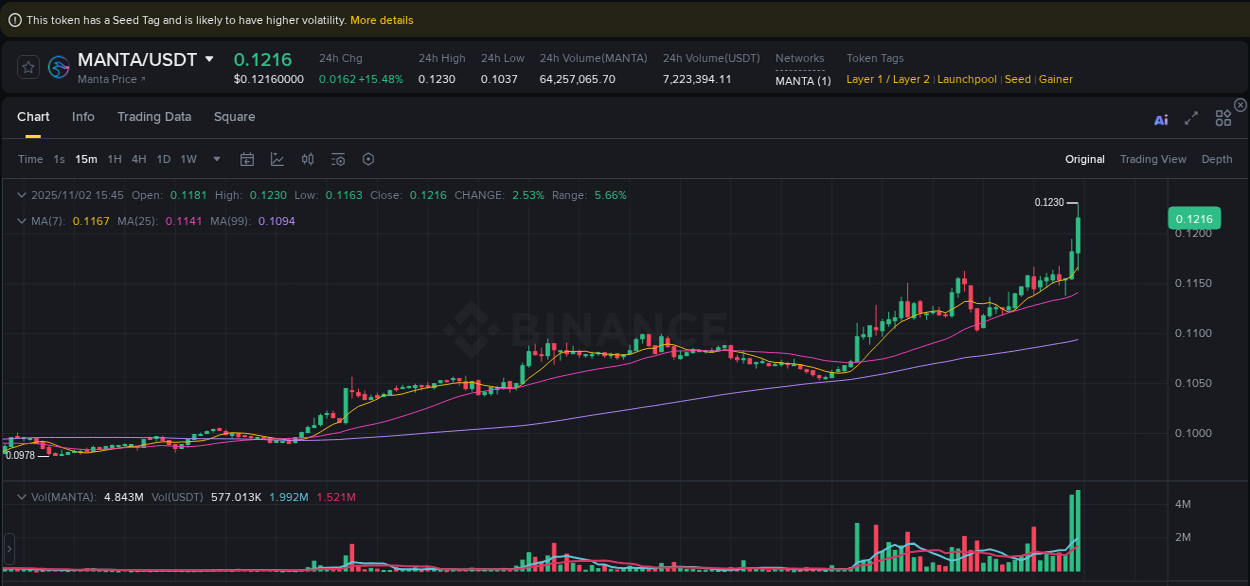Collapse the MA indicators row
Viewport: 1250px width, 586px height.
coord(21,220)
